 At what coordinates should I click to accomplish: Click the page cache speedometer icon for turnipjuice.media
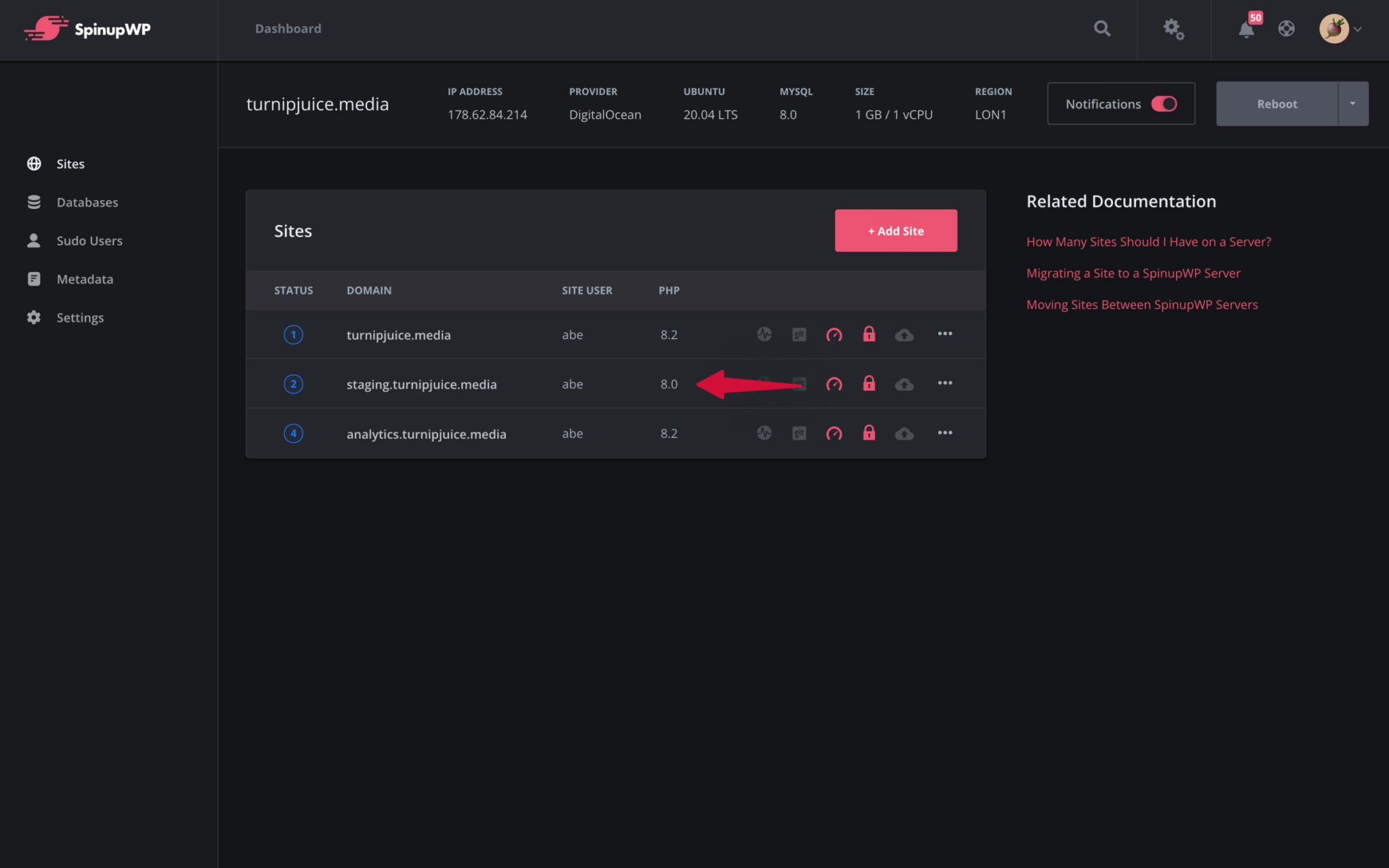pos(834,334)
